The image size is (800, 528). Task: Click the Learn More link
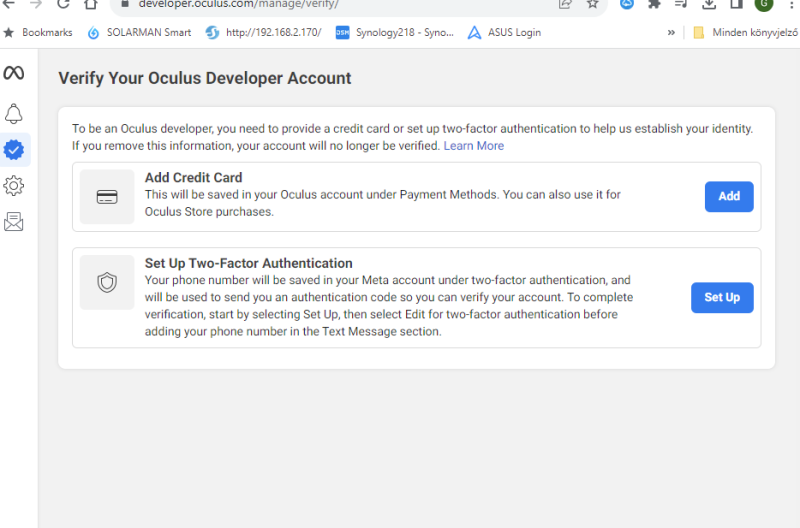473,146
